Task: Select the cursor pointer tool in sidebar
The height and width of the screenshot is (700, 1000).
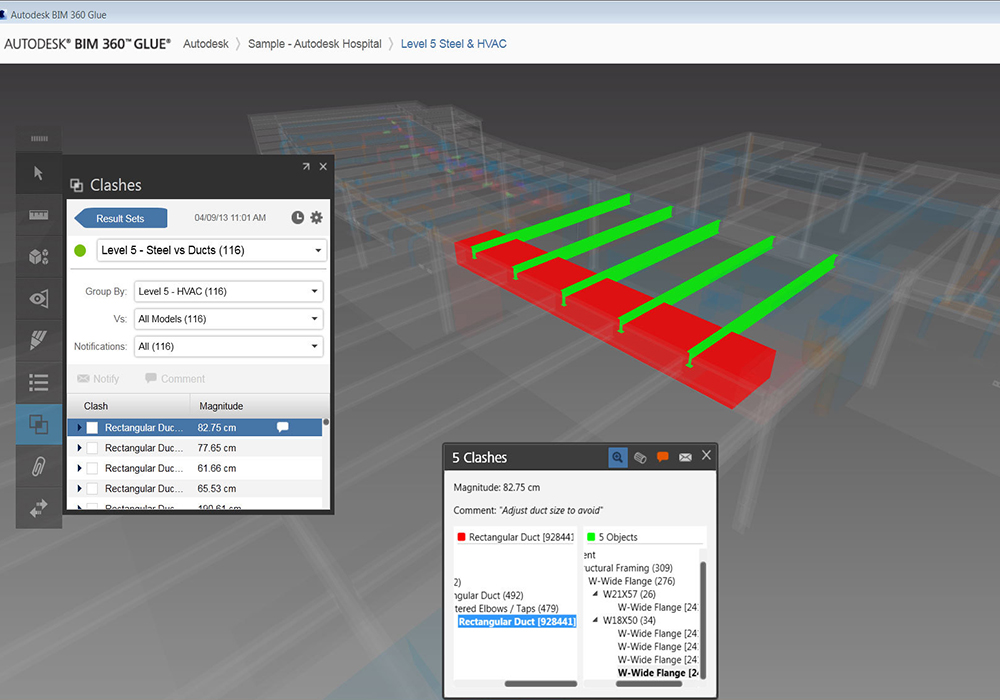Action: [x=38, y=173]
